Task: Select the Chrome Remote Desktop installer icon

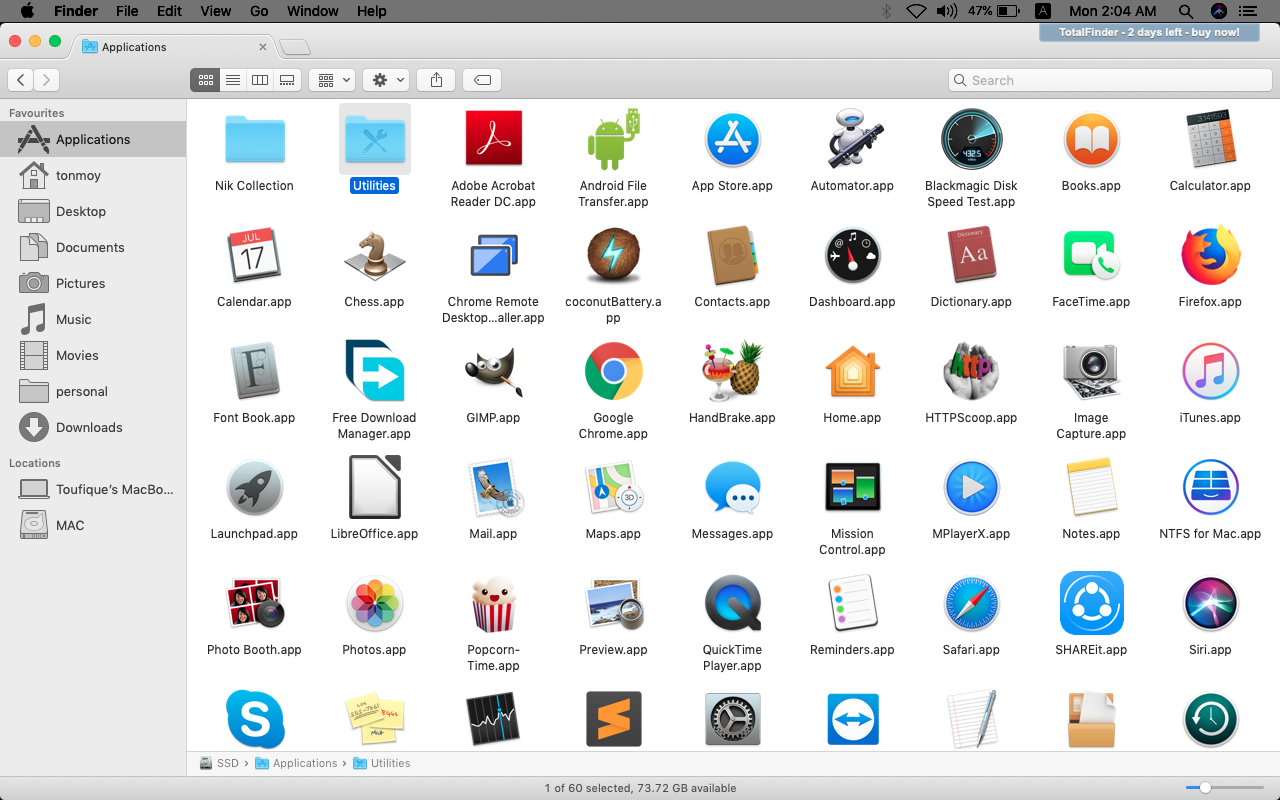Action: point(493,256)
